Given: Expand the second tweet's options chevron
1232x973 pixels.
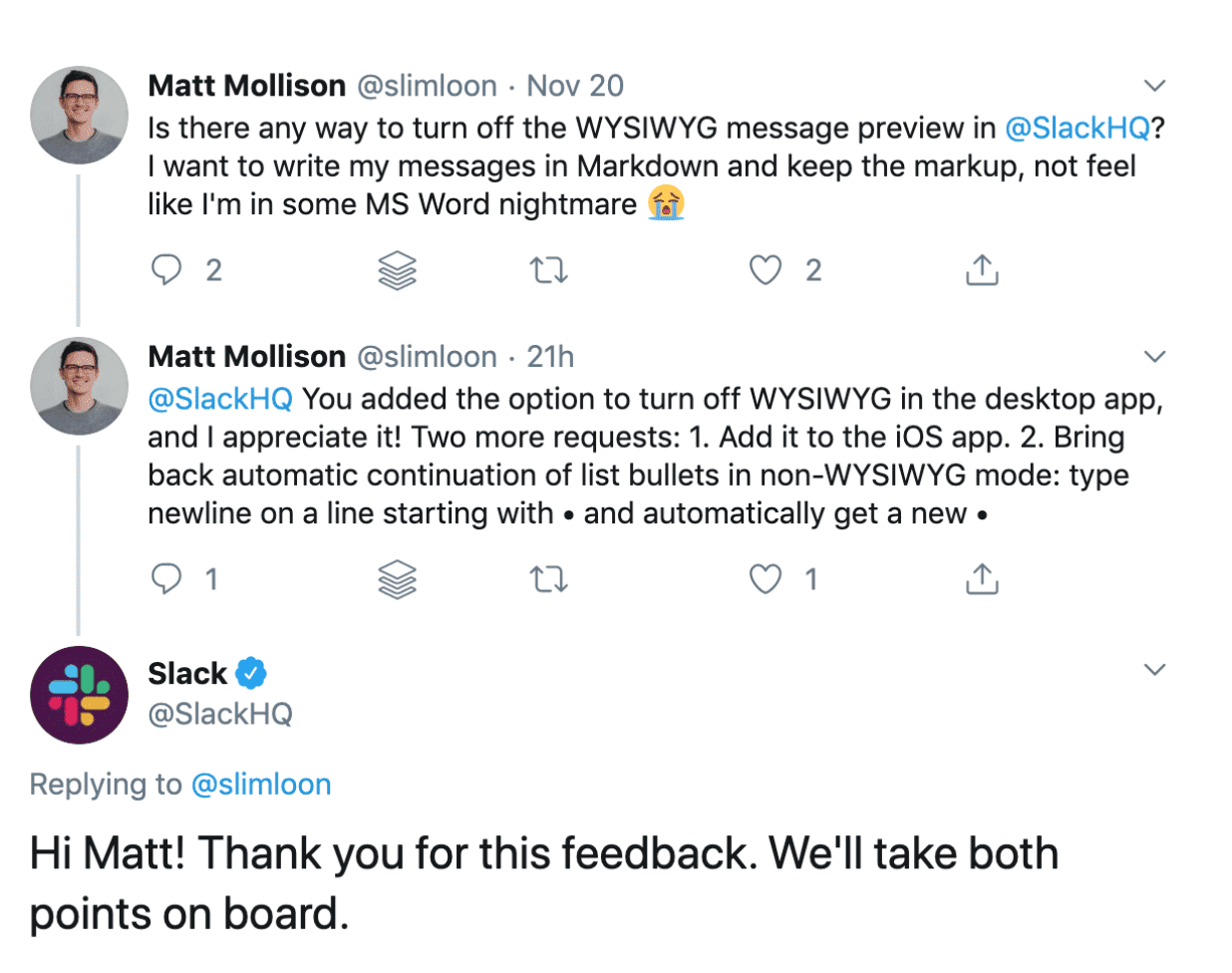Looking at the screenshot, I should tap(1154, 356).
